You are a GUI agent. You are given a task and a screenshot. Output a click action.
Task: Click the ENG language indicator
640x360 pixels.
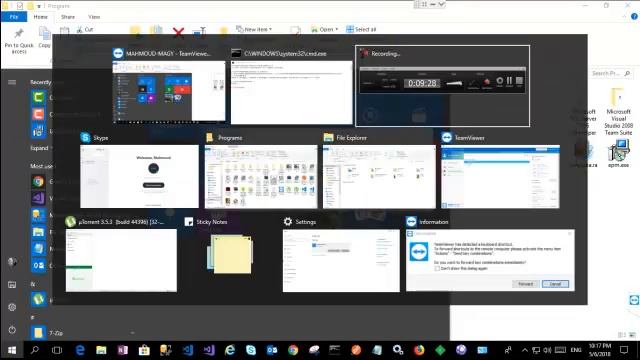(x=576, y=350)
